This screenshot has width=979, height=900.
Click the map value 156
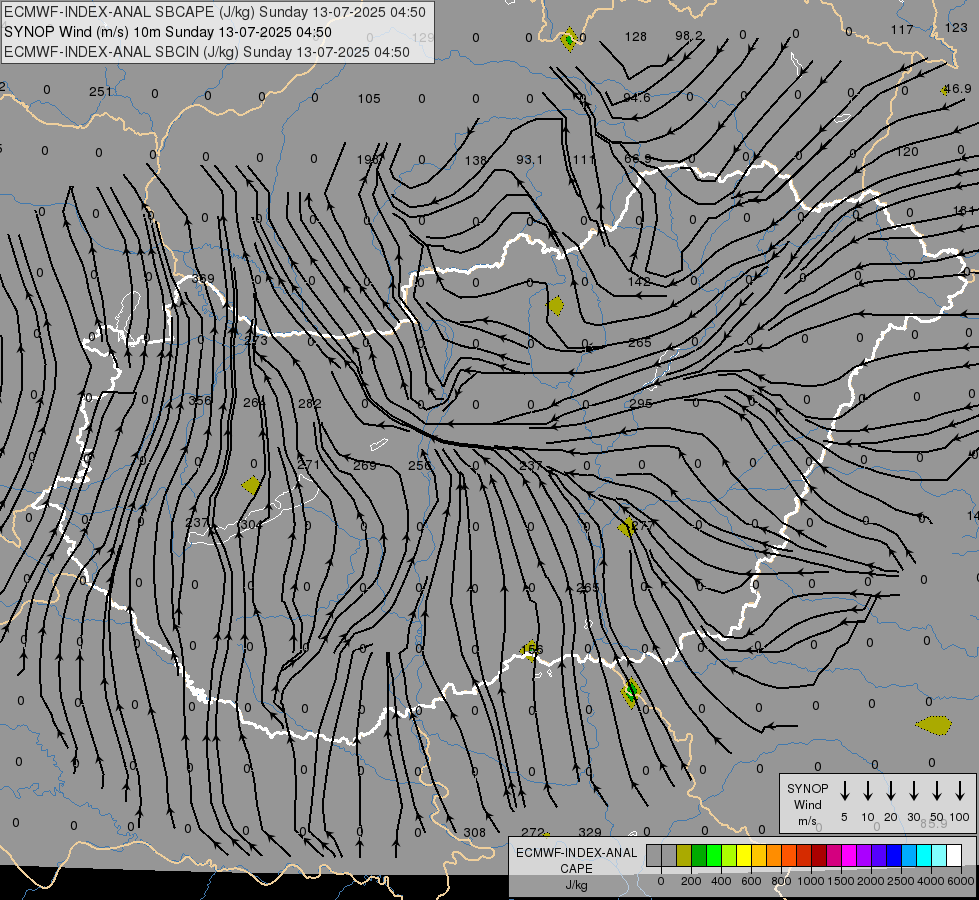531,650
